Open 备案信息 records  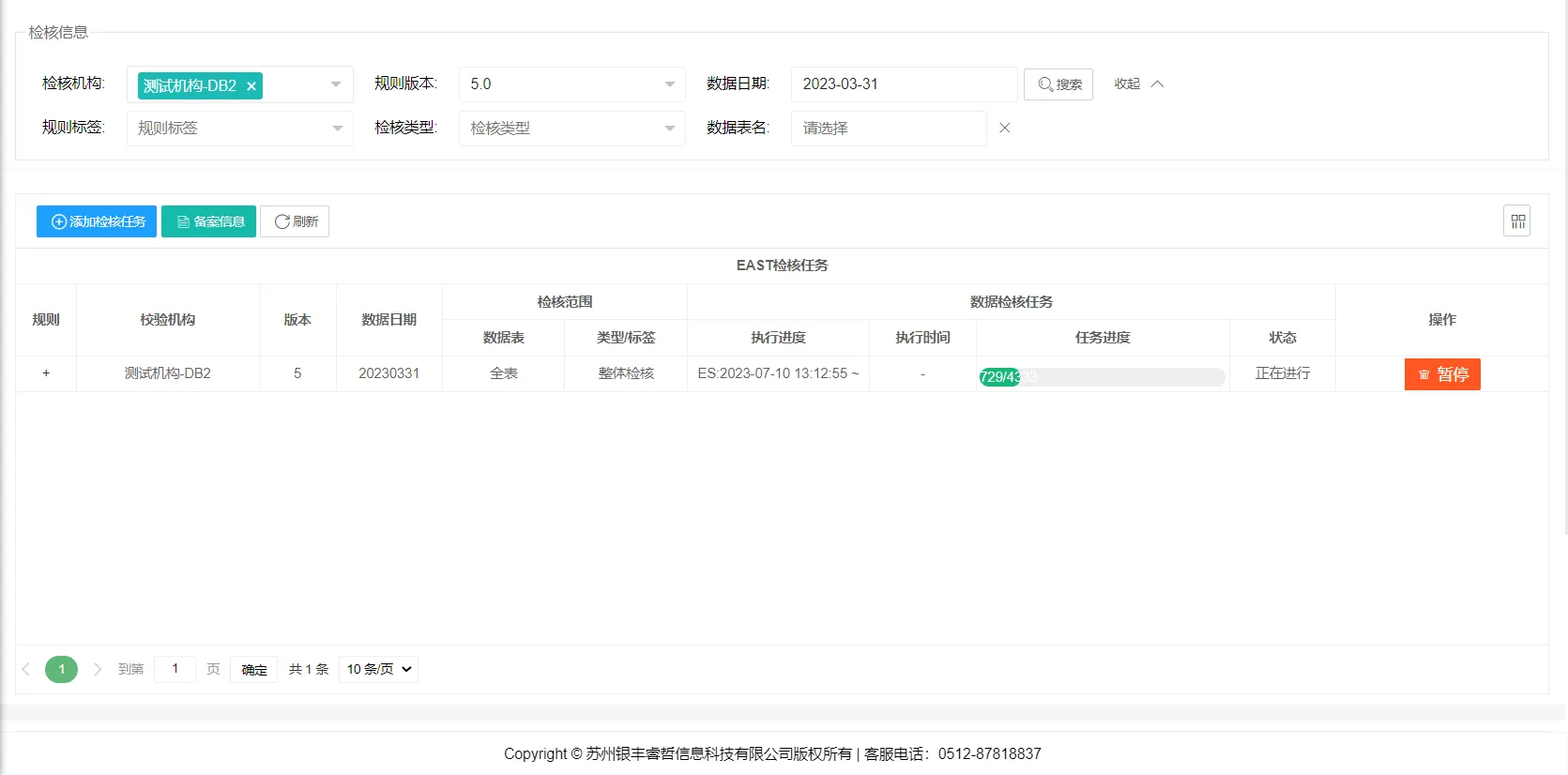click(x=208, y=221)
